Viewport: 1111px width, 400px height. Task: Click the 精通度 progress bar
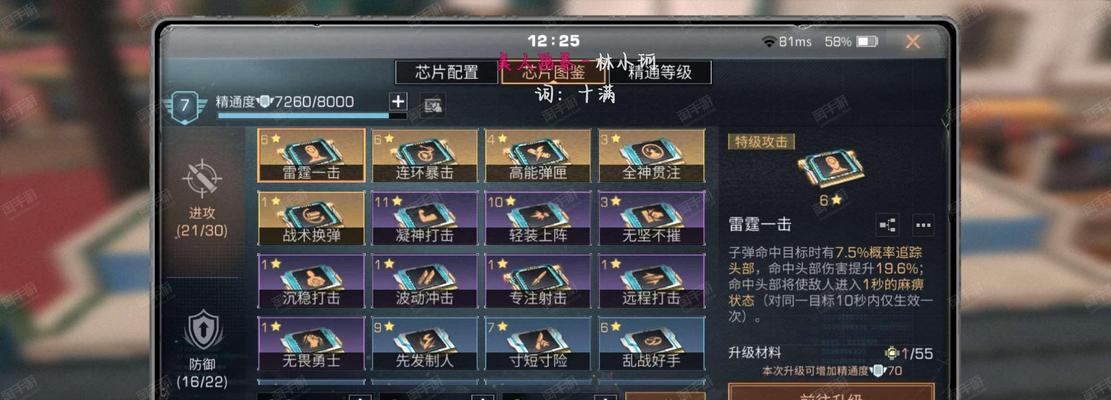coord(312,115)
